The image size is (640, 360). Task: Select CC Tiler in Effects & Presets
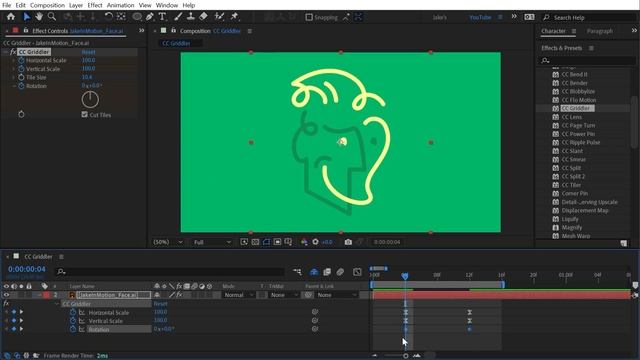click(x=571, y=185)
